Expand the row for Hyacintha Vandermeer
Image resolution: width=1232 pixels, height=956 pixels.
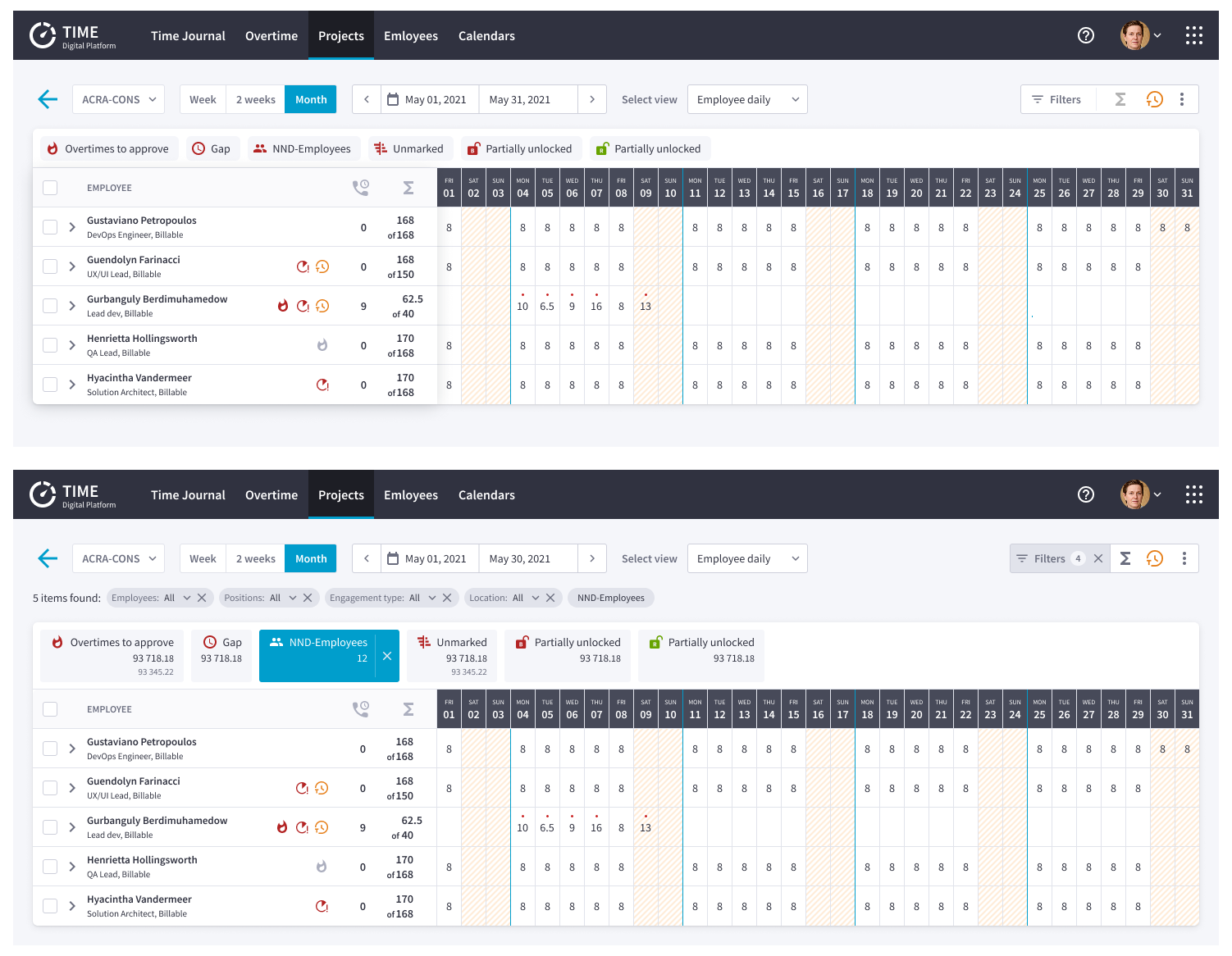72,384
